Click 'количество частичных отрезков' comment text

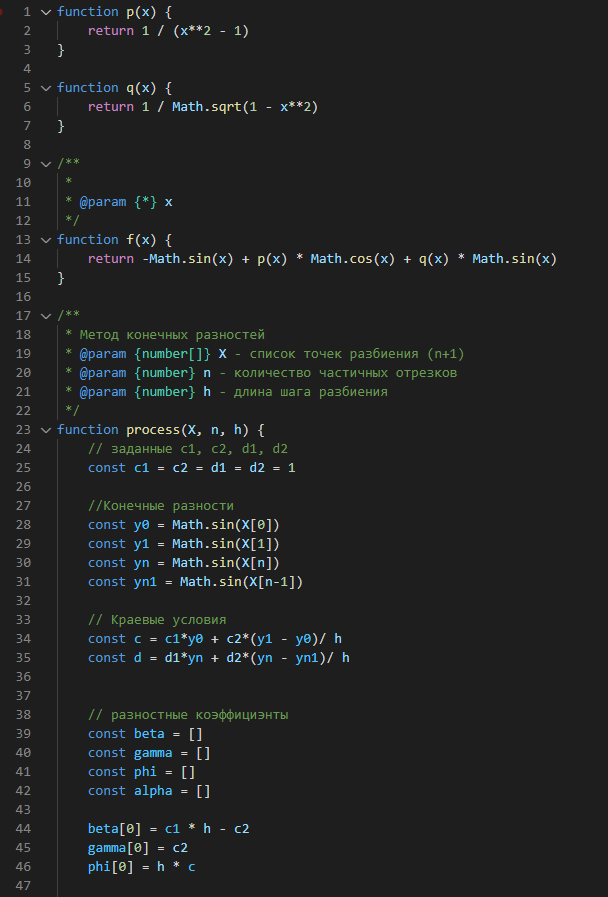[x=345, y=373]
